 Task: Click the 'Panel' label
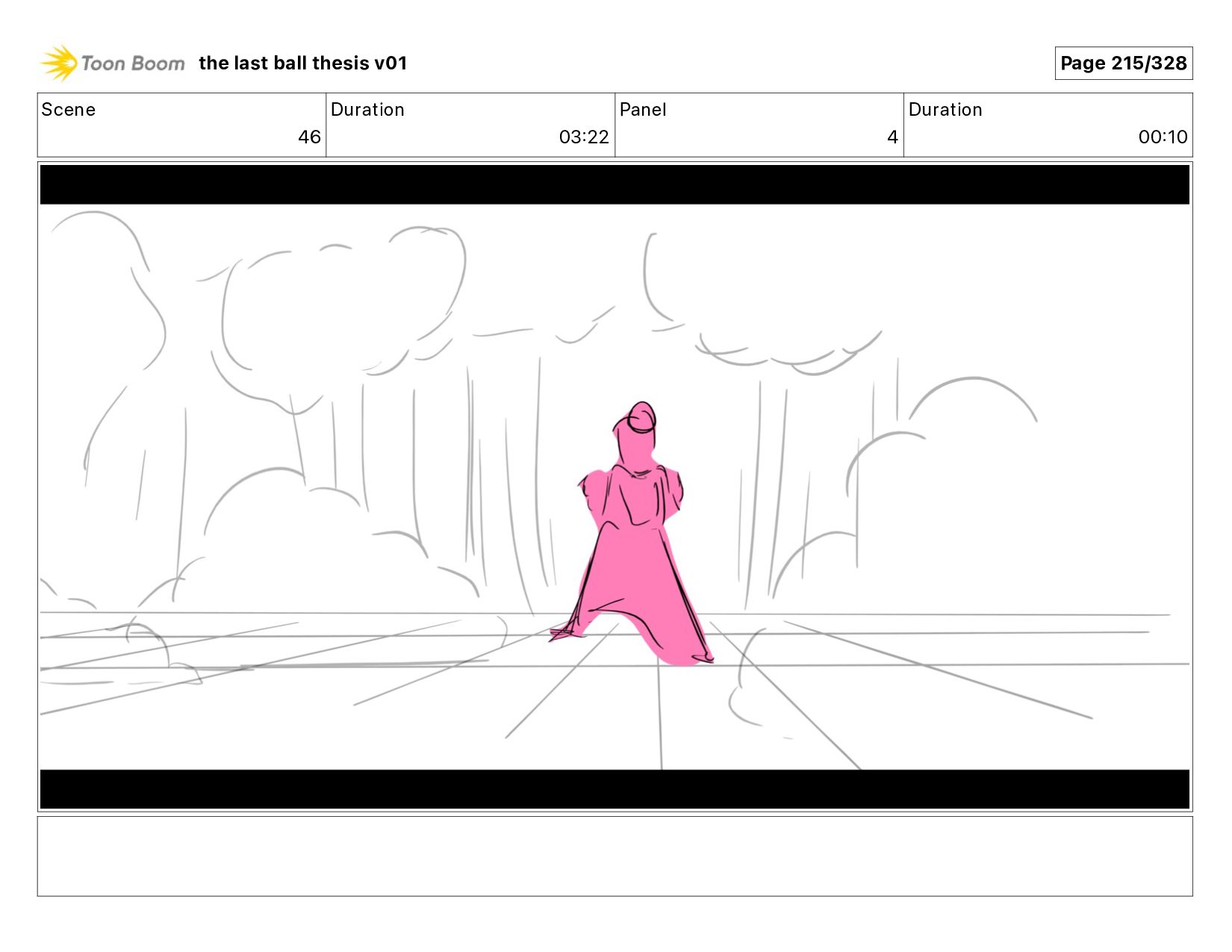pos(643,110)
